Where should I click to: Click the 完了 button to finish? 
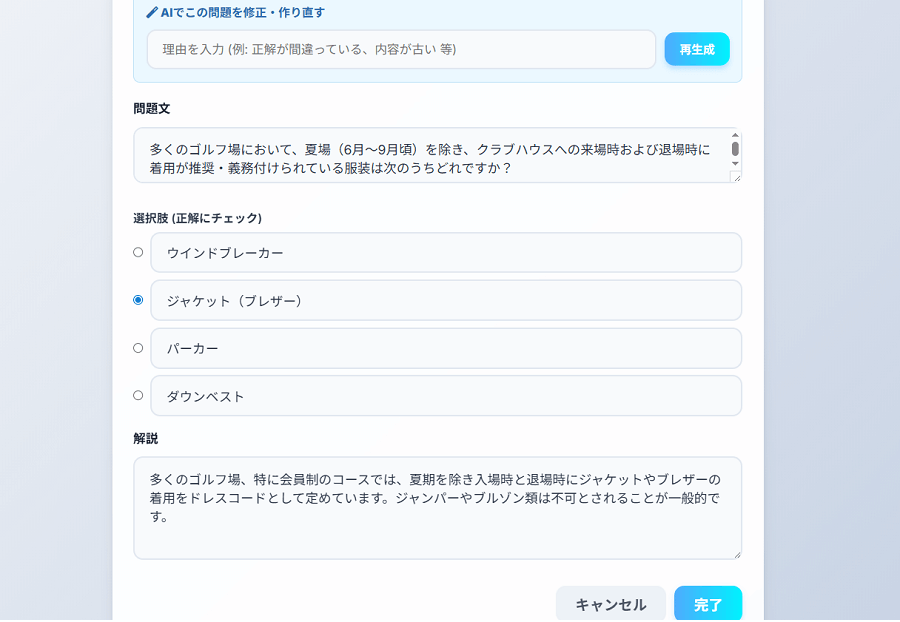[707, 604]
